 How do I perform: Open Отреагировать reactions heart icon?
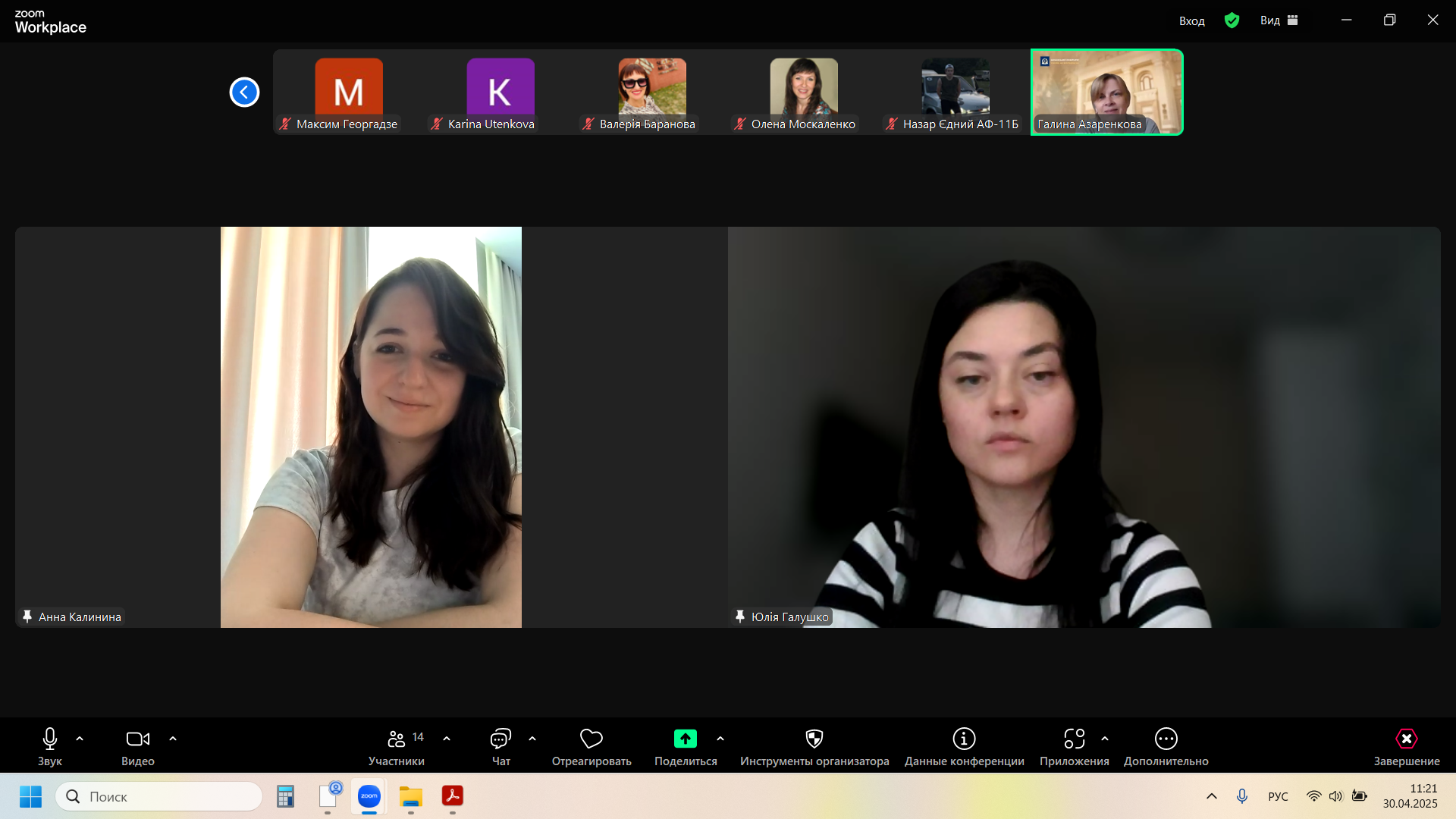pyautogui.click(x=591, y=747)
